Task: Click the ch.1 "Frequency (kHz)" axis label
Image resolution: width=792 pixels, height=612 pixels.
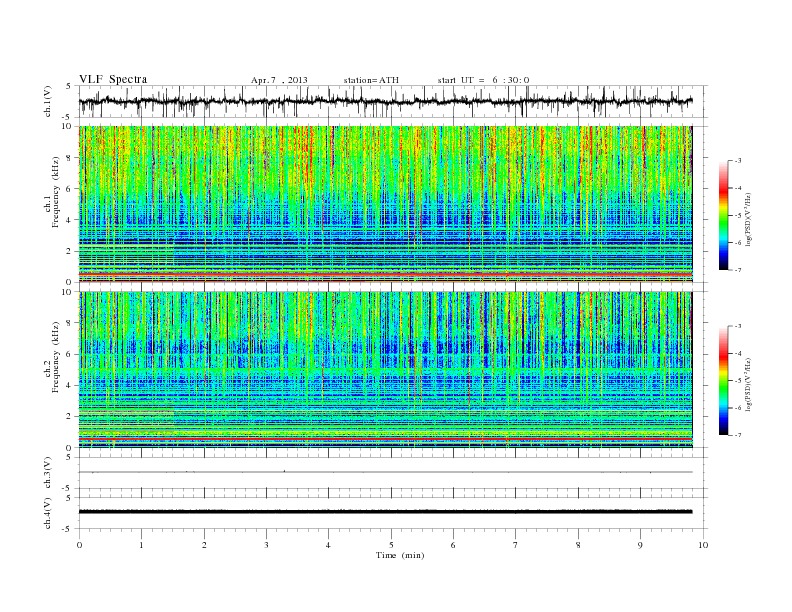Action: point(53,192)
